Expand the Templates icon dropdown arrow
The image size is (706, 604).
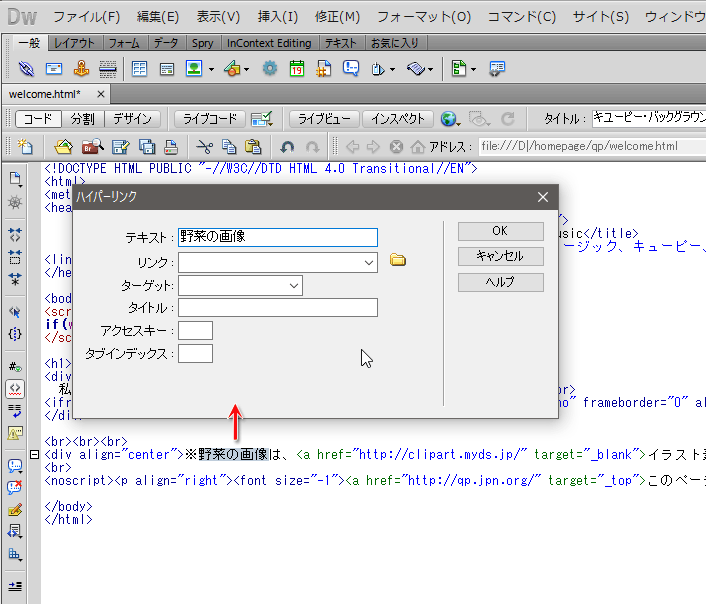click(473, 69)
